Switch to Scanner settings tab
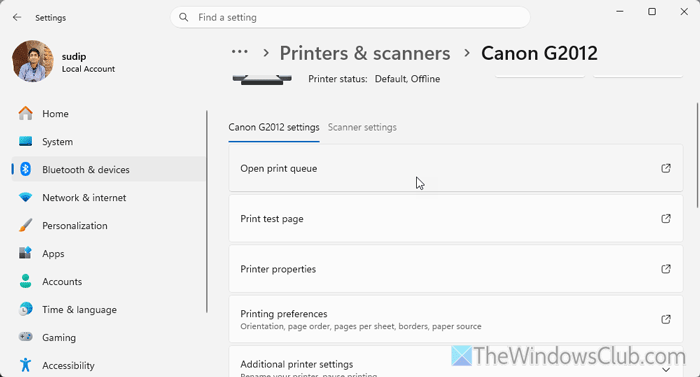Screen dimensions: 700x377 [x=362, y=127]
